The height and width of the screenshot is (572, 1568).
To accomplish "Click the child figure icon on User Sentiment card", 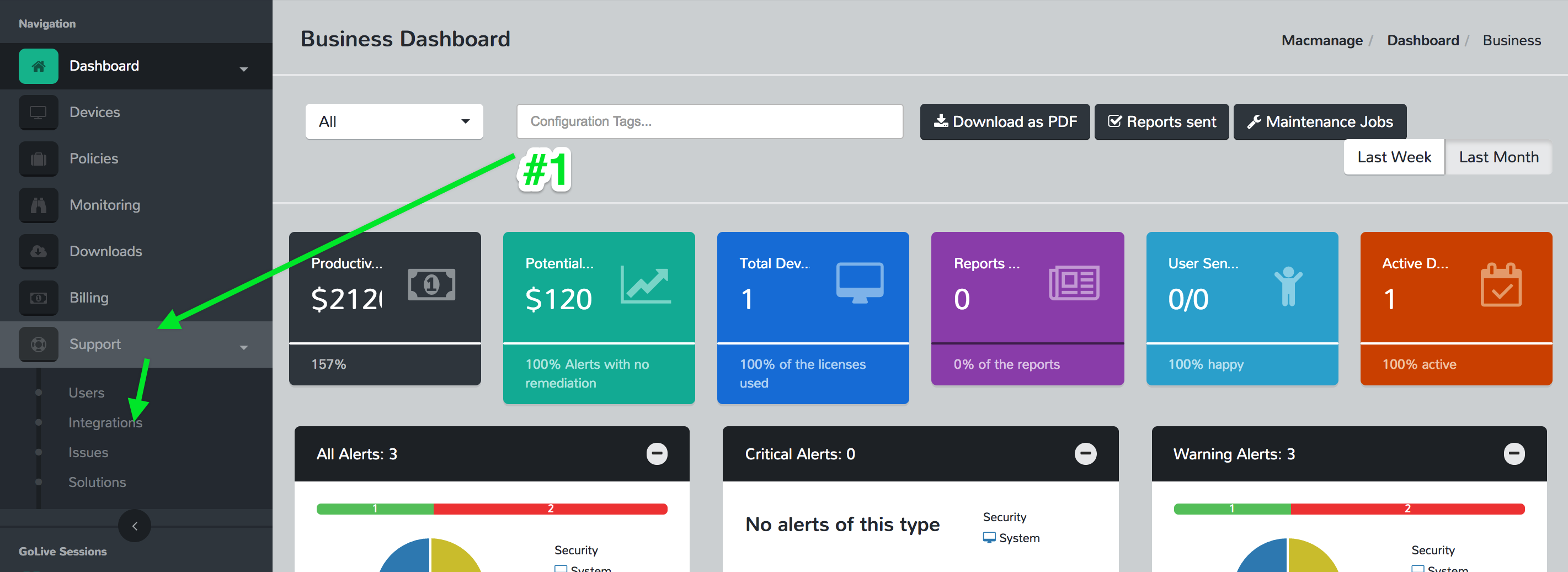I will pos(1288,285).
